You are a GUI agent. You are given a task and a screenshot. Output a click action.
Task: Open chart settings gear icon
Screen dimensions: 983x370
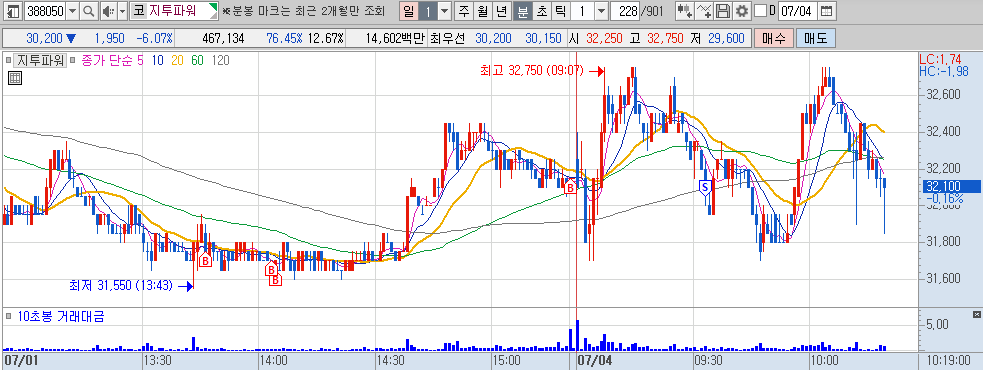point(742,11)
